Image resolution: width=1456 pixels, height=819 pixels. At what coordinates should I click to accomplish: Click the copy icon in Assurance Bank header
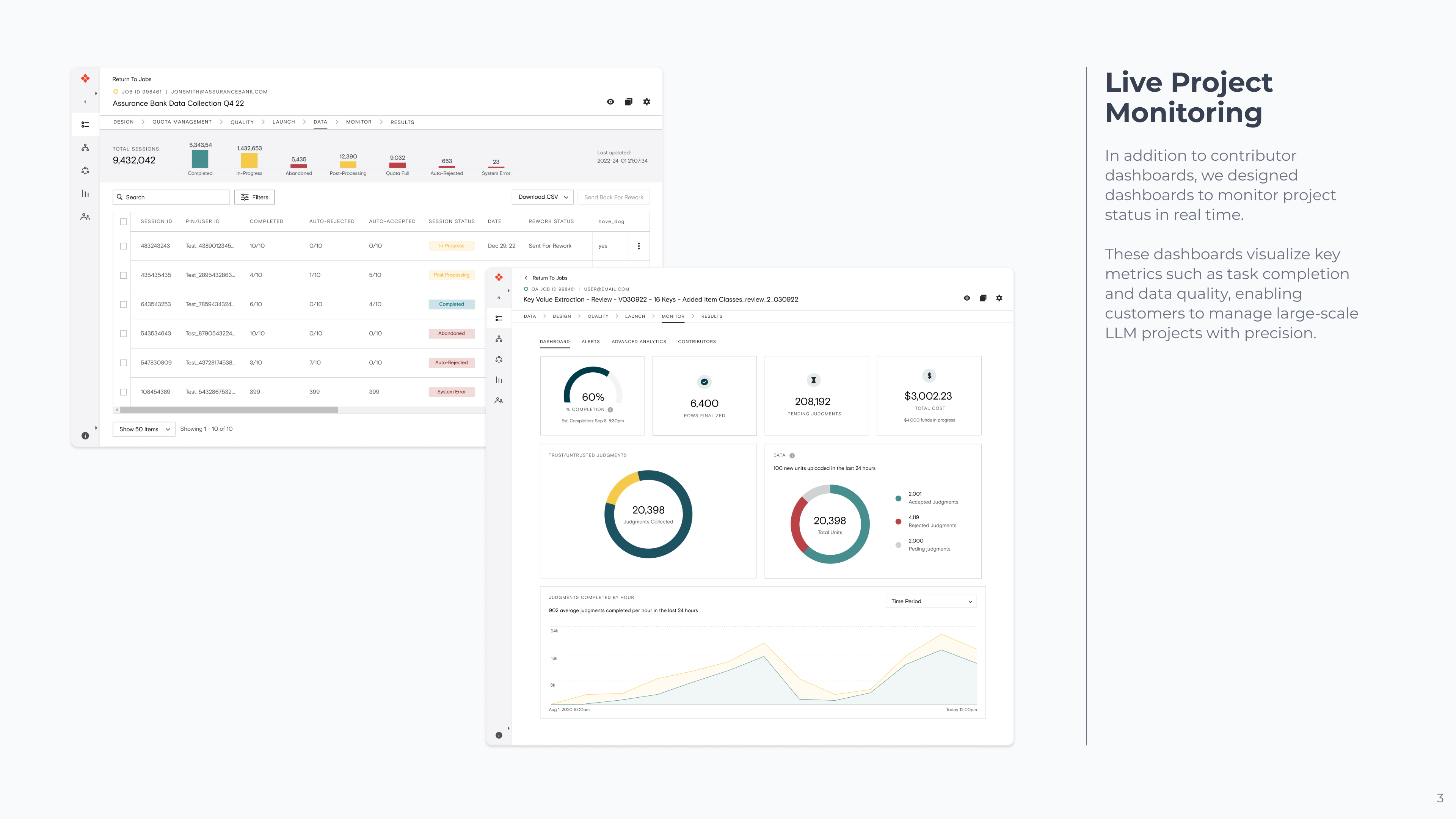(629, 102)
